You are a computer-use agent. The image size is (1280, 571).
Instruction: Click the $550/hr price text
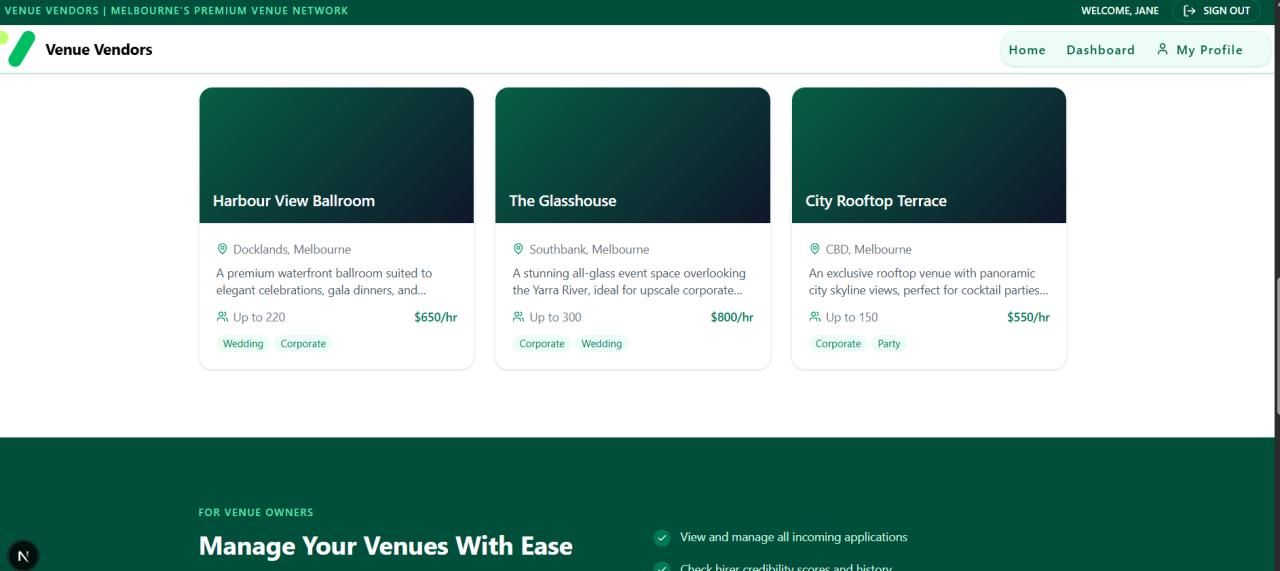pyautogui.click(x=1028, y=317)
